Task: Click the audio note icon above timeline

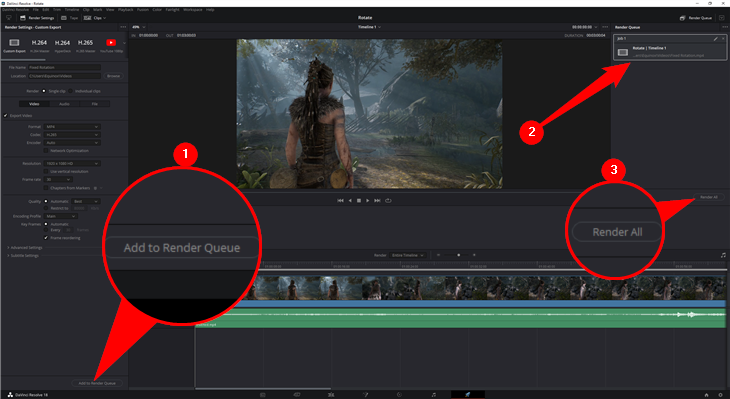Action: [723, 255]
